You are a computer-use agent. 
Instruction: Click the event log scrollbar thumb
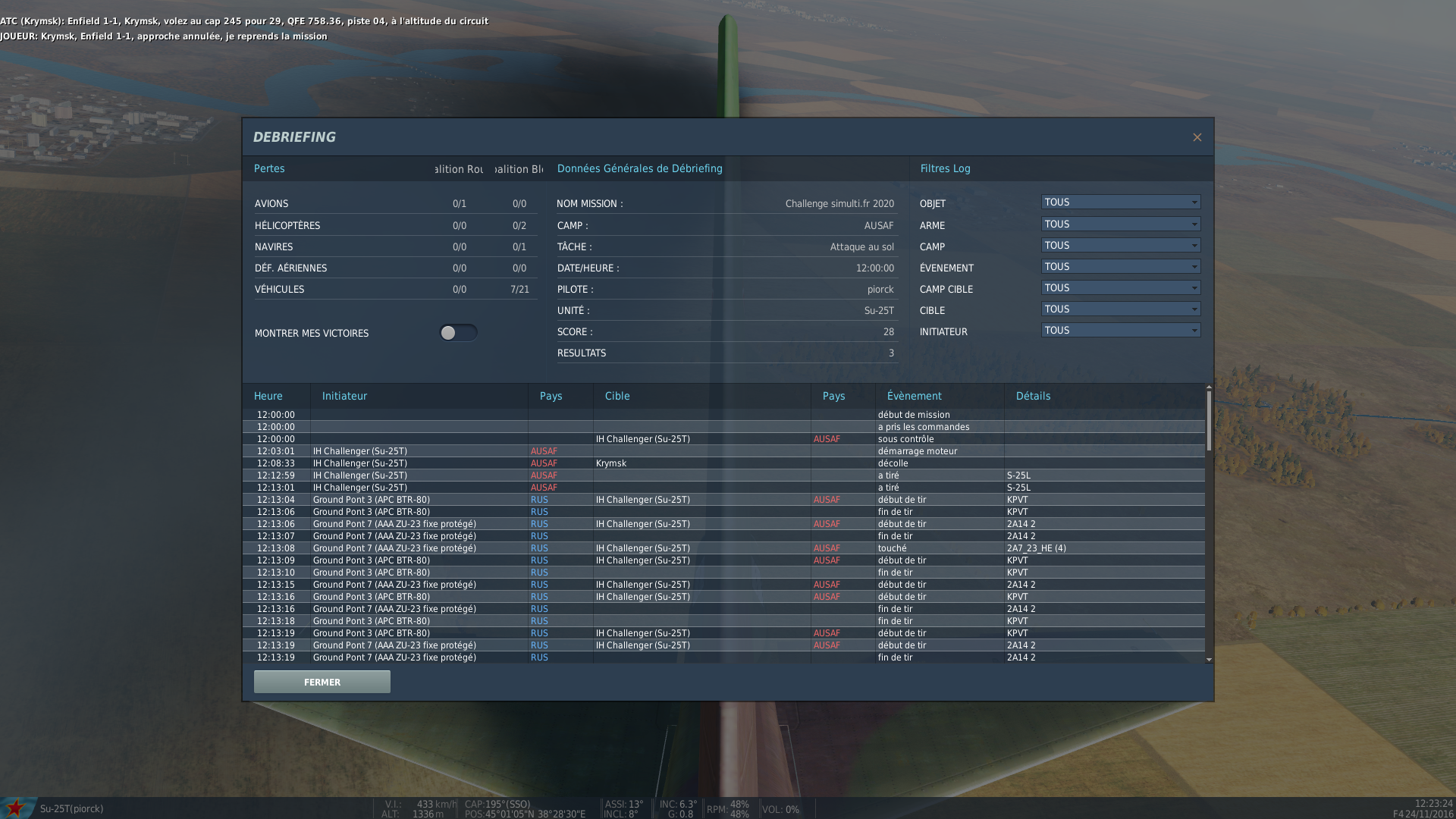tap(1209, 421)
